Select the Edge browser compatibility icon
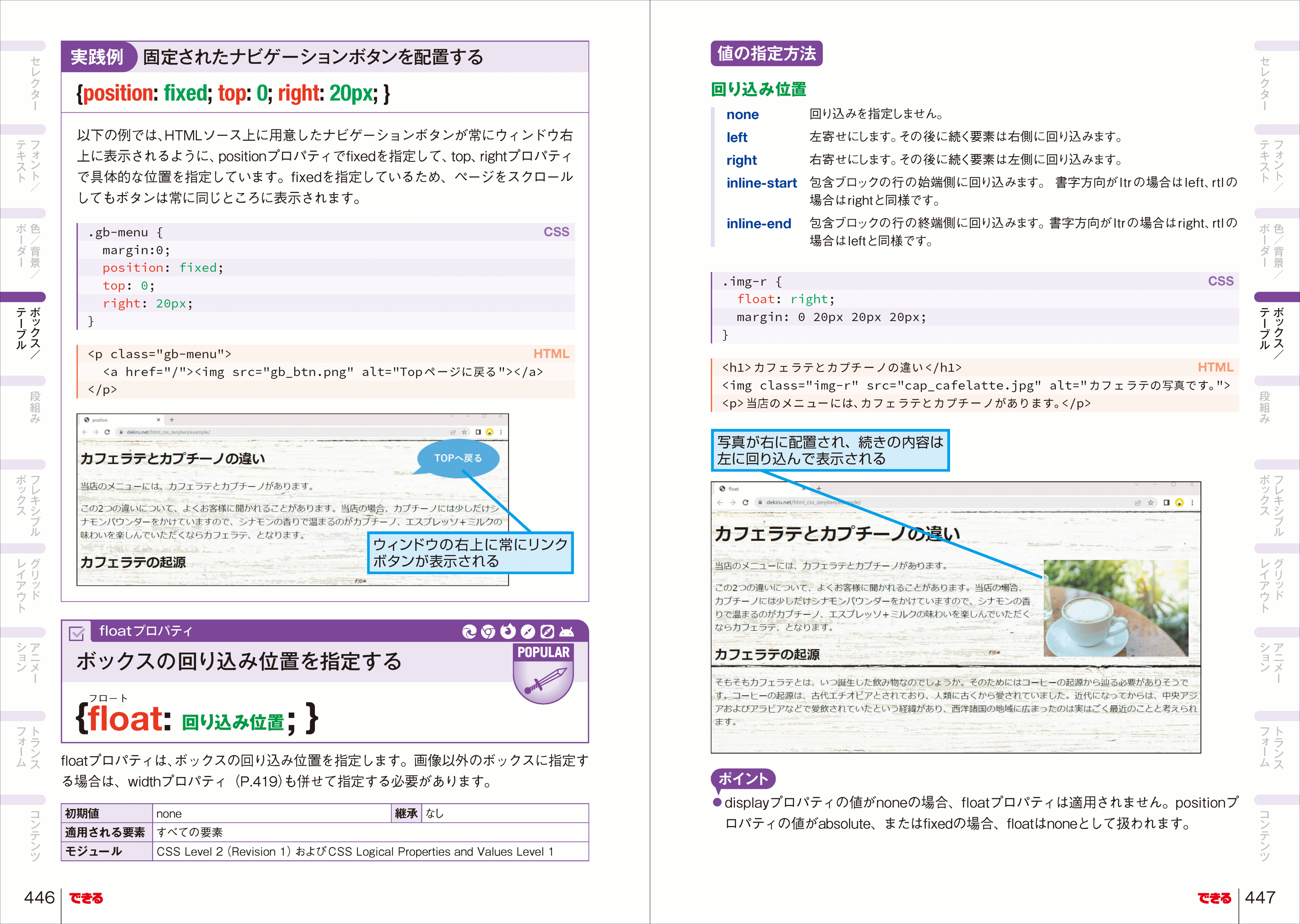The width and height of the screenshot is (1300, 924). 470,631
